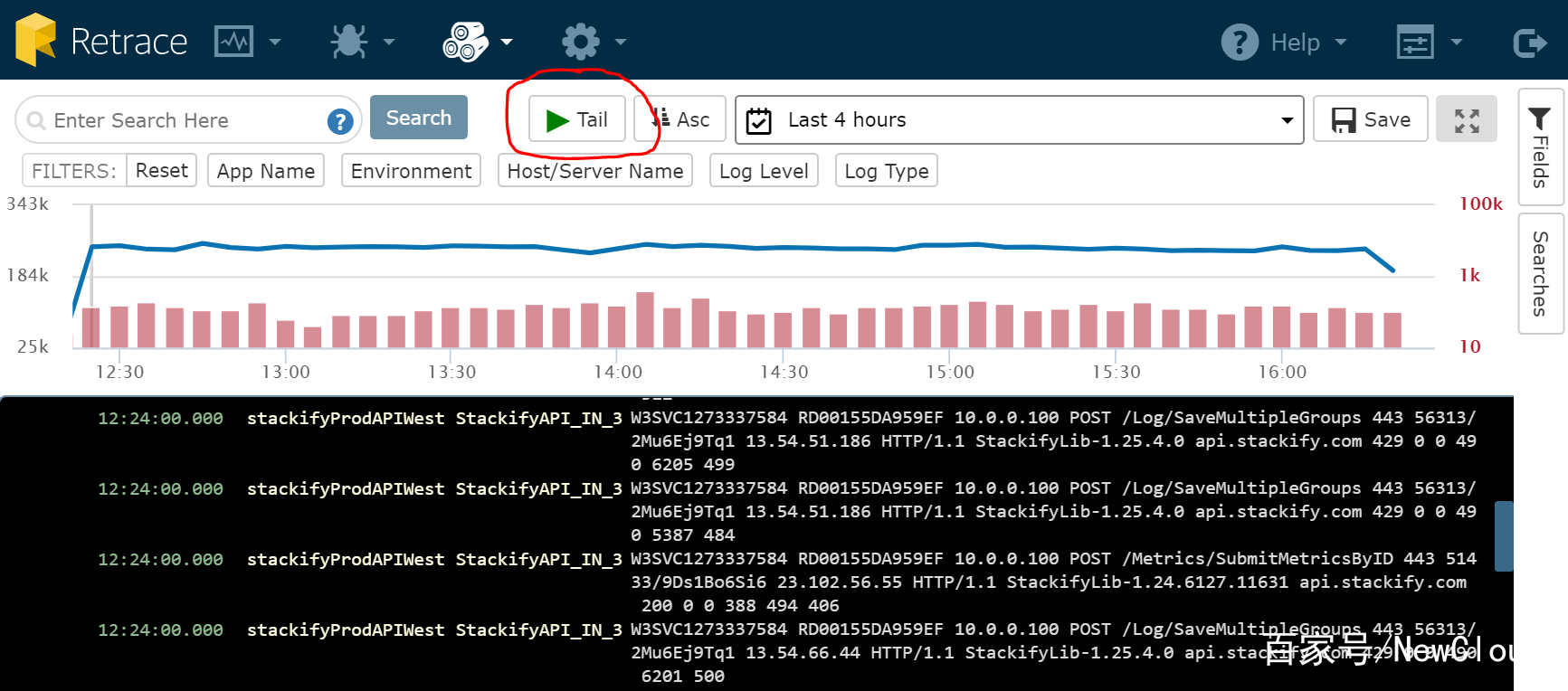Open the Searches side tab
1568x691 pixels.
tap(1540, 273)
